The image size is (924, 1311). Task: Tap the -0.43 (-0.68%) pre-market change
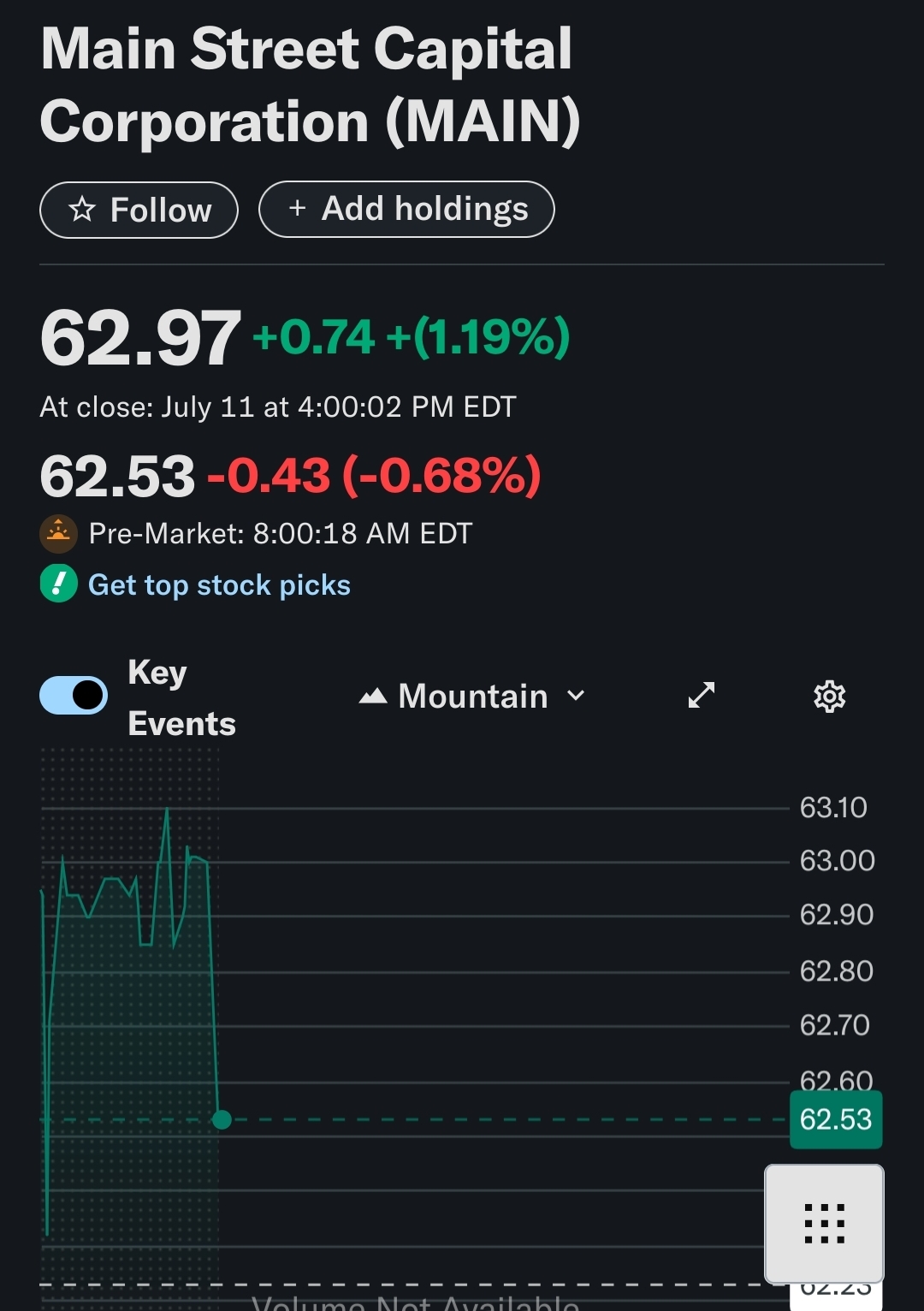(375, 476)
